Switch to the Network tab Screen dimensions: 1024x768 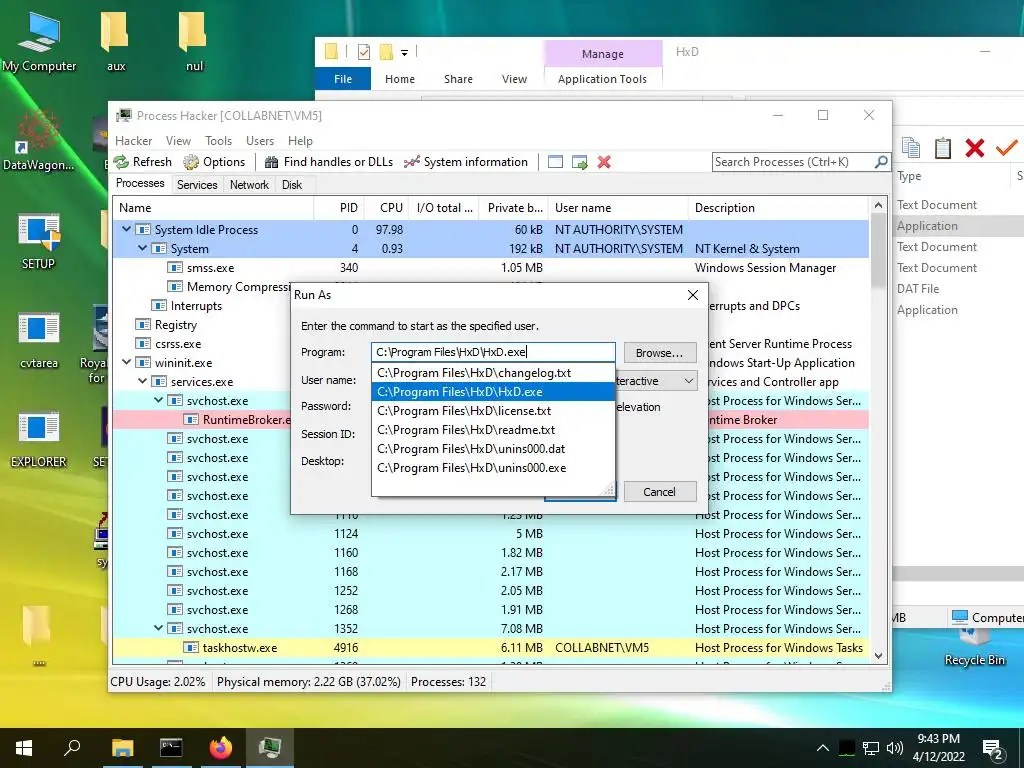pos(249,185)
